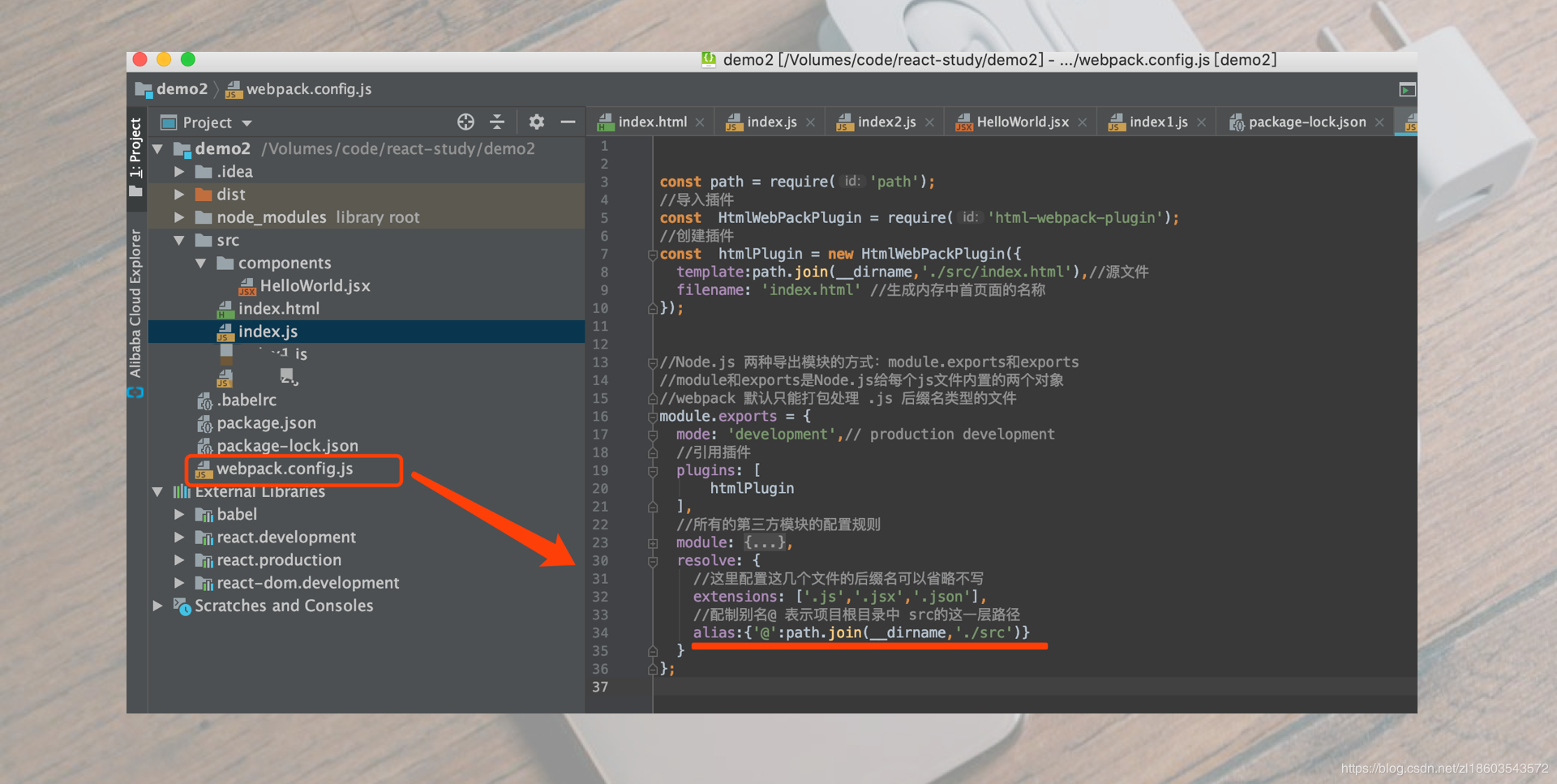1557x784 pixels.
Task: Select .babelrc in the project tree
Action: pyautogui.click(x=247, y=401)
